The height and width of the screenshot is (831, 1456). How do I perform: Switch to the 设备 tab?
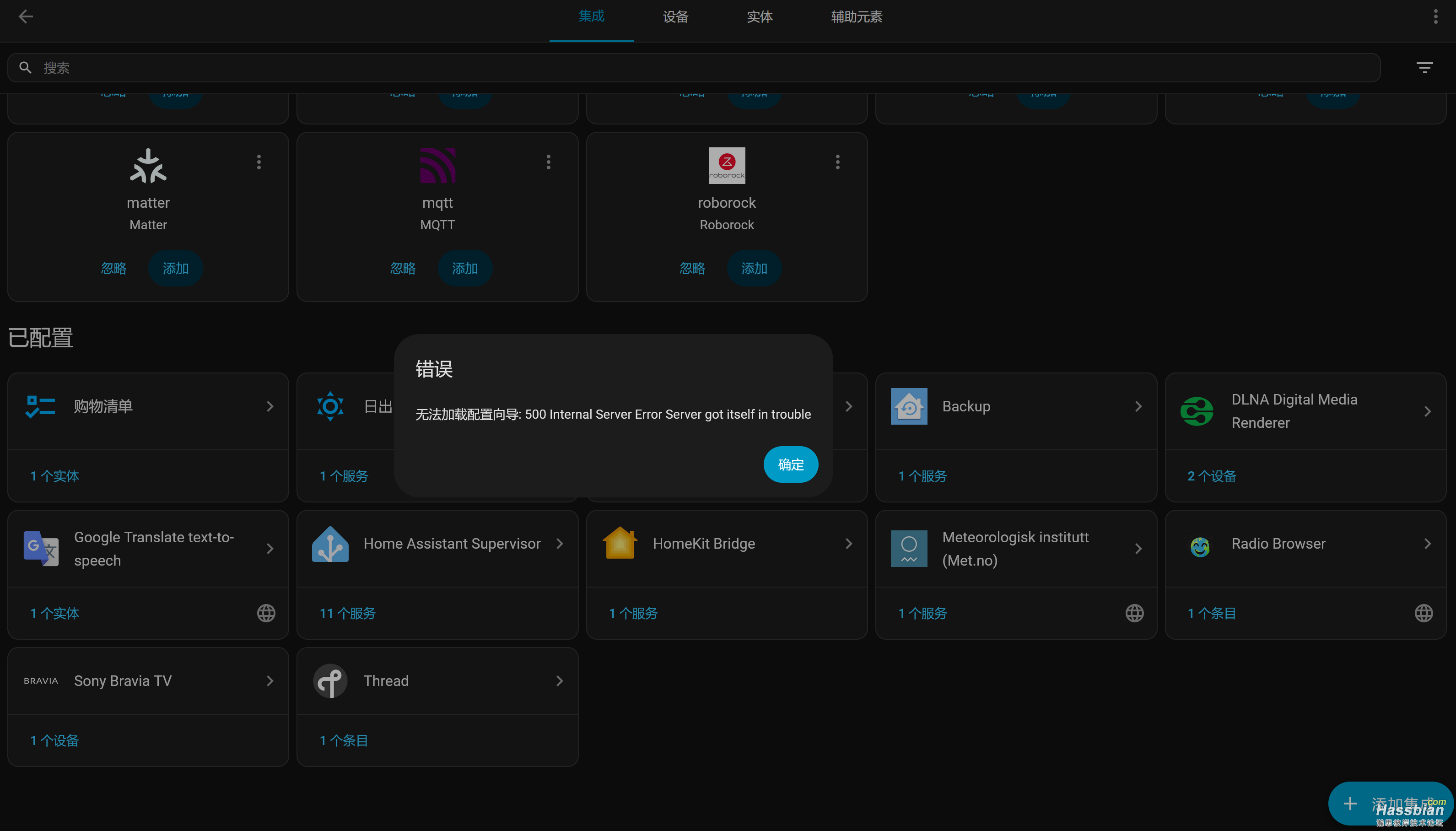click(675, 17)
